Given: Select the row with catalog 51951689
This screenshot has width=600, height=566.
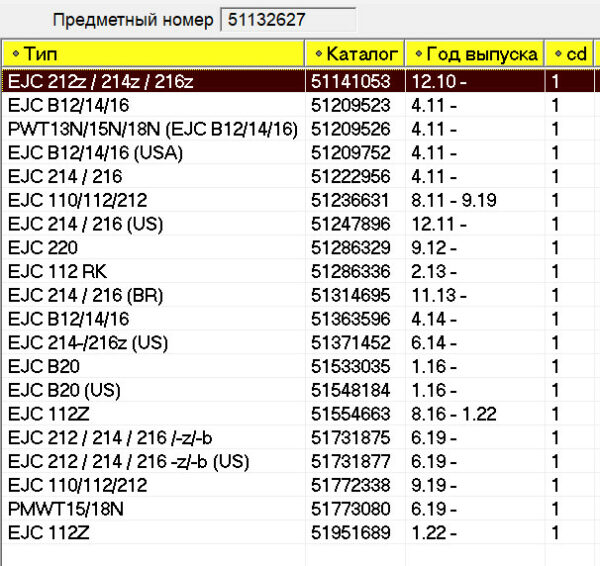Looking at the screenshot, I should [x=300, y=532].
